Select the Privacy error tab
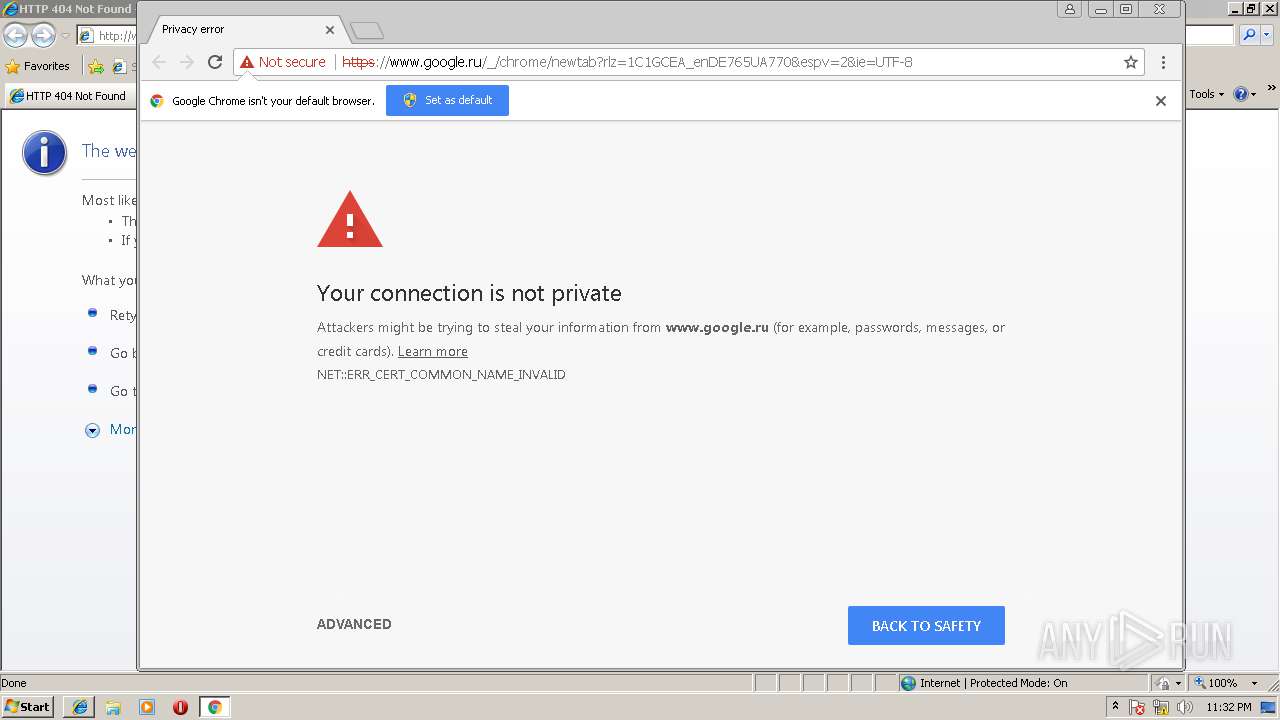The height and width of the screenshot is (720, 1280). point(243,30)
